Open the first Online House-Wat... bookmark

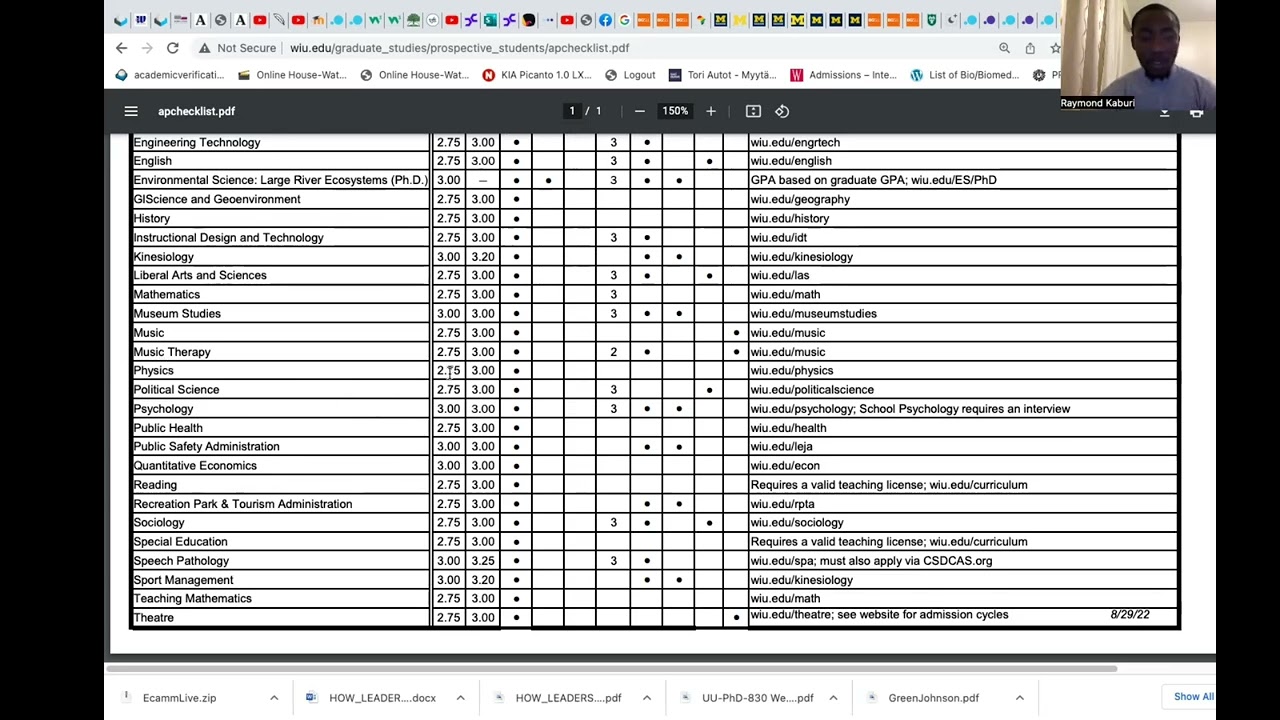[292, 75]
